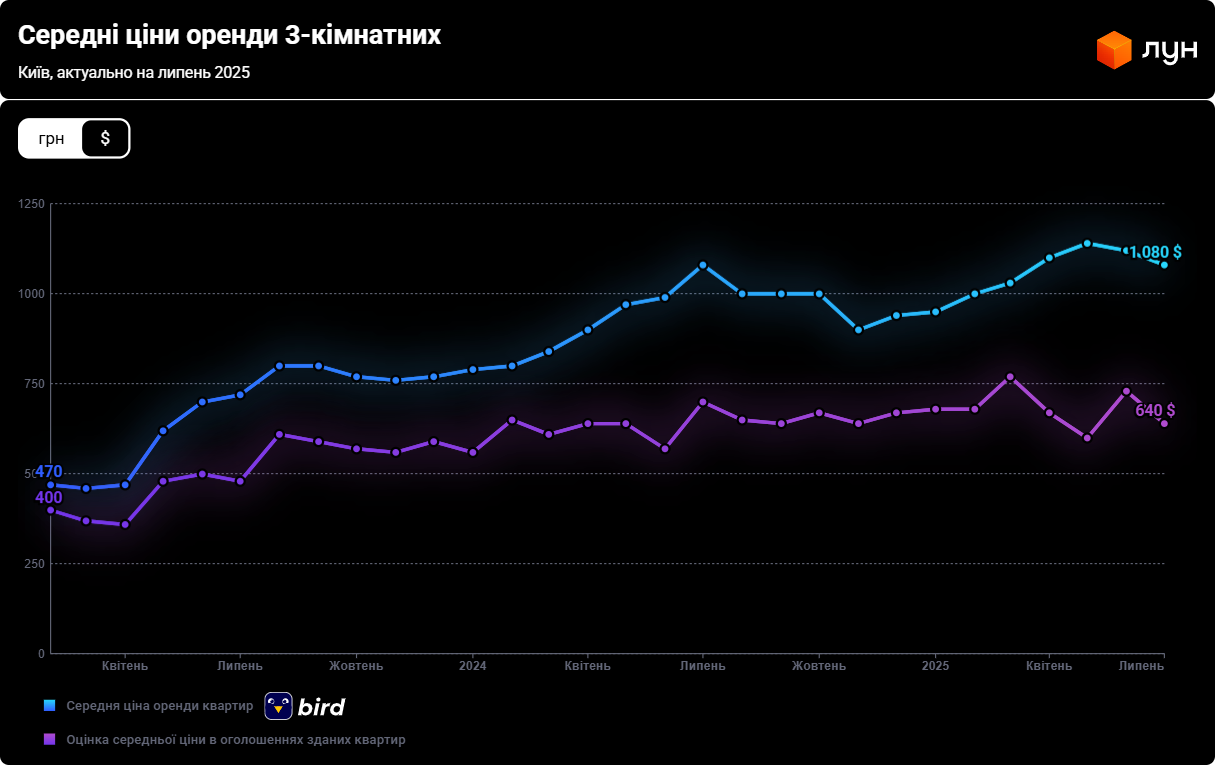1215x765 pixels.
Task: Click the '1 080 $' end value label
Action: click(1155, 252)
